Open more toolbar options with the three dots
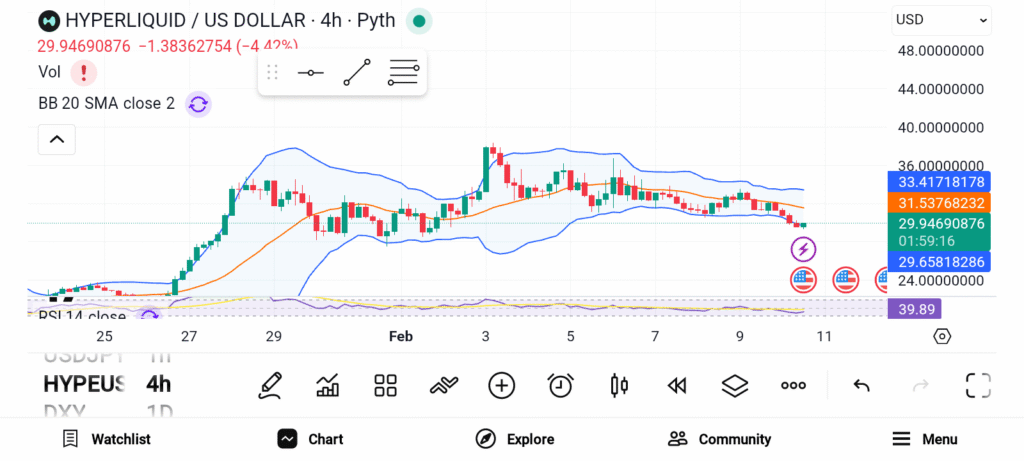The width and height of the screenshot is (1024, 461). tap(793, 386)
